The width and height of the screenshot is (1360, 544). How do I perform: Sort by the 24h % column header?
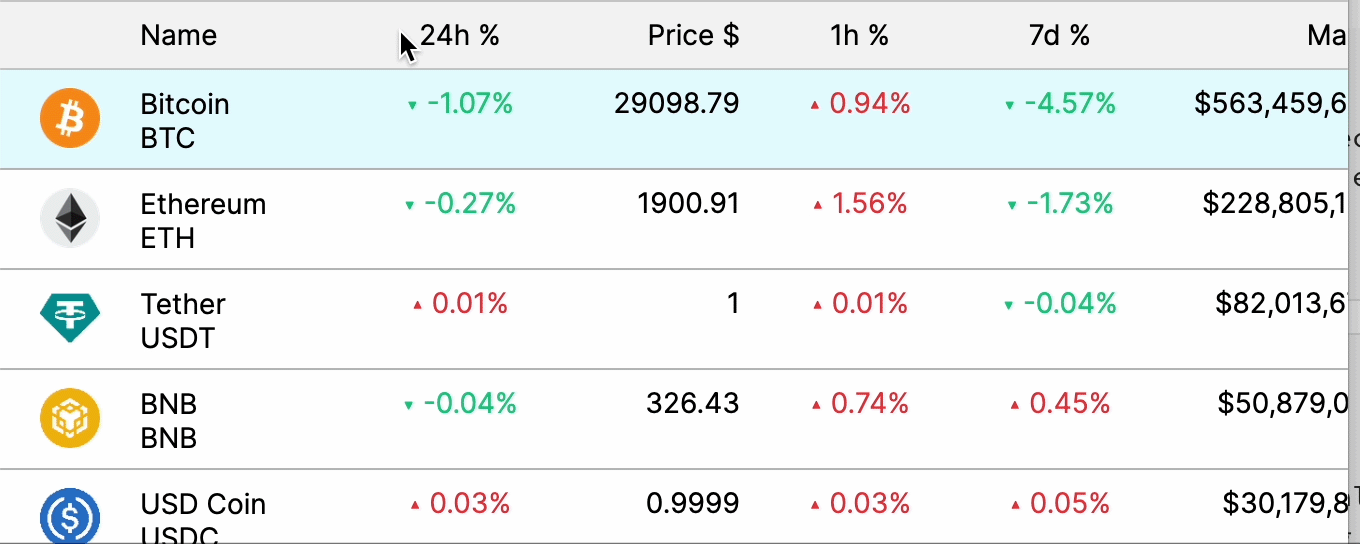(459, 35)
